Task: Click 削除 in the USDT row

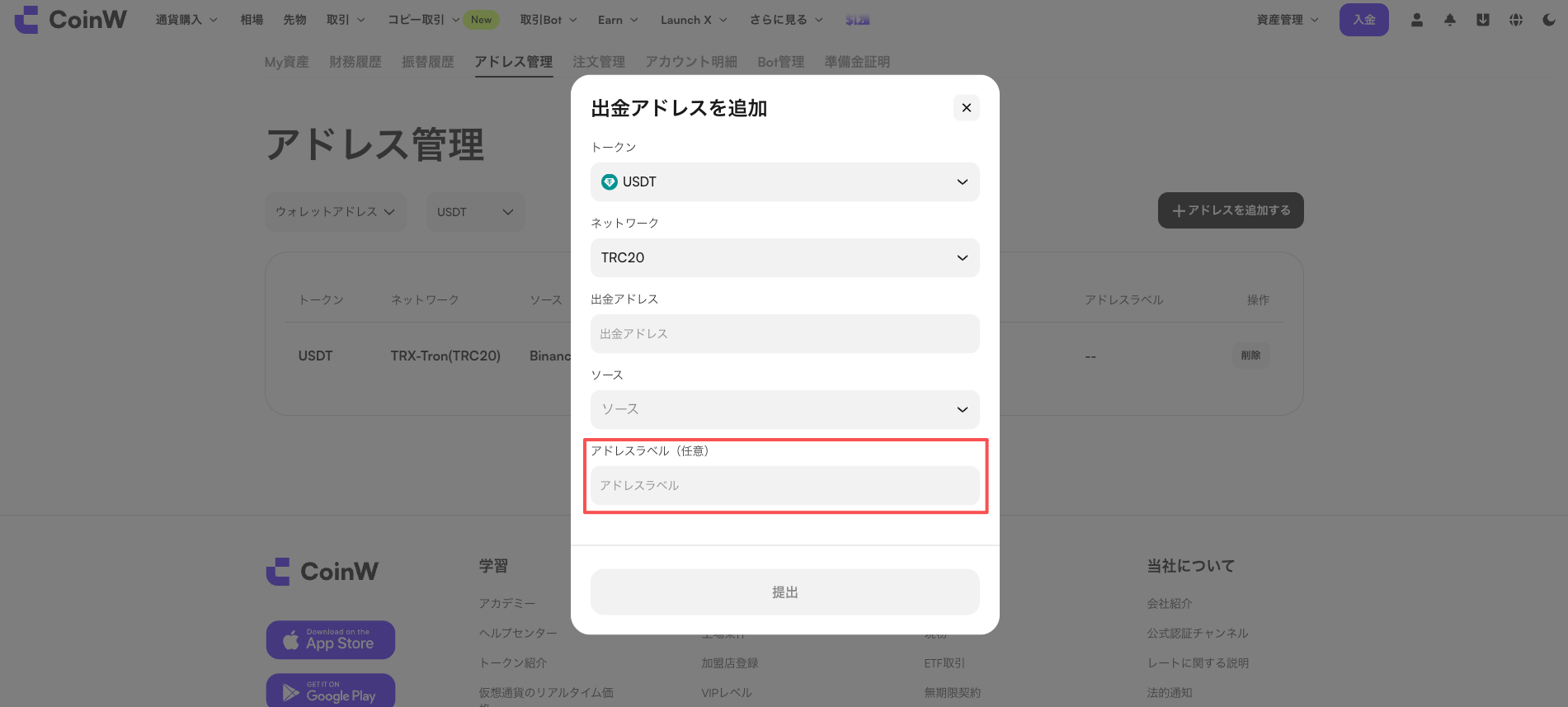Action: [x=1250, y=356]
